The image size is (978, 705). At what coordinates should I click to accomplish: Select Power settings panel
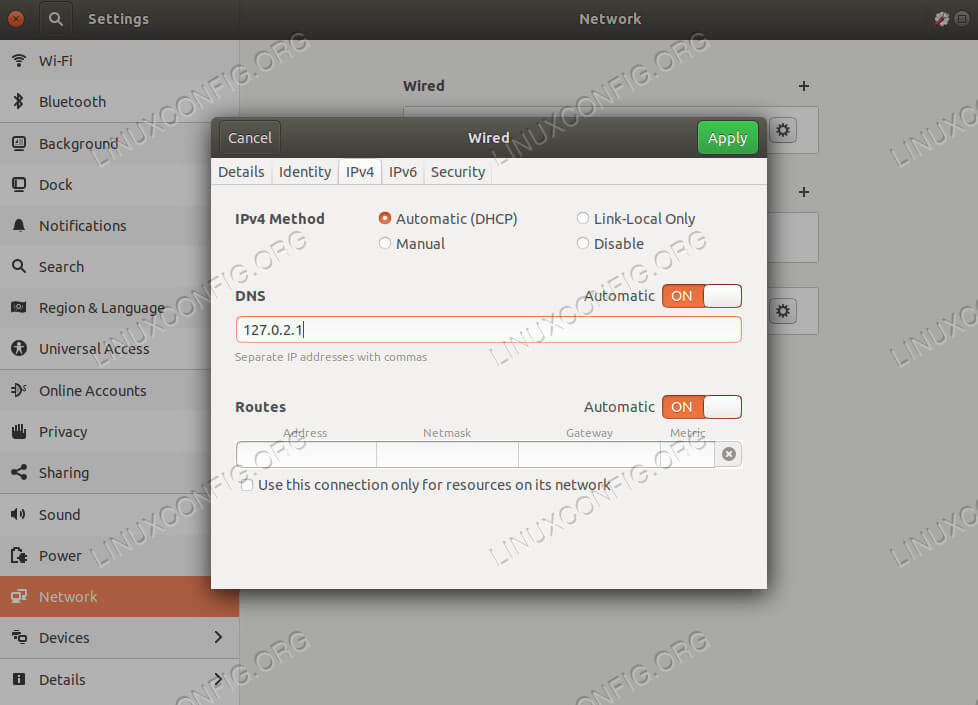click(119, 556)
